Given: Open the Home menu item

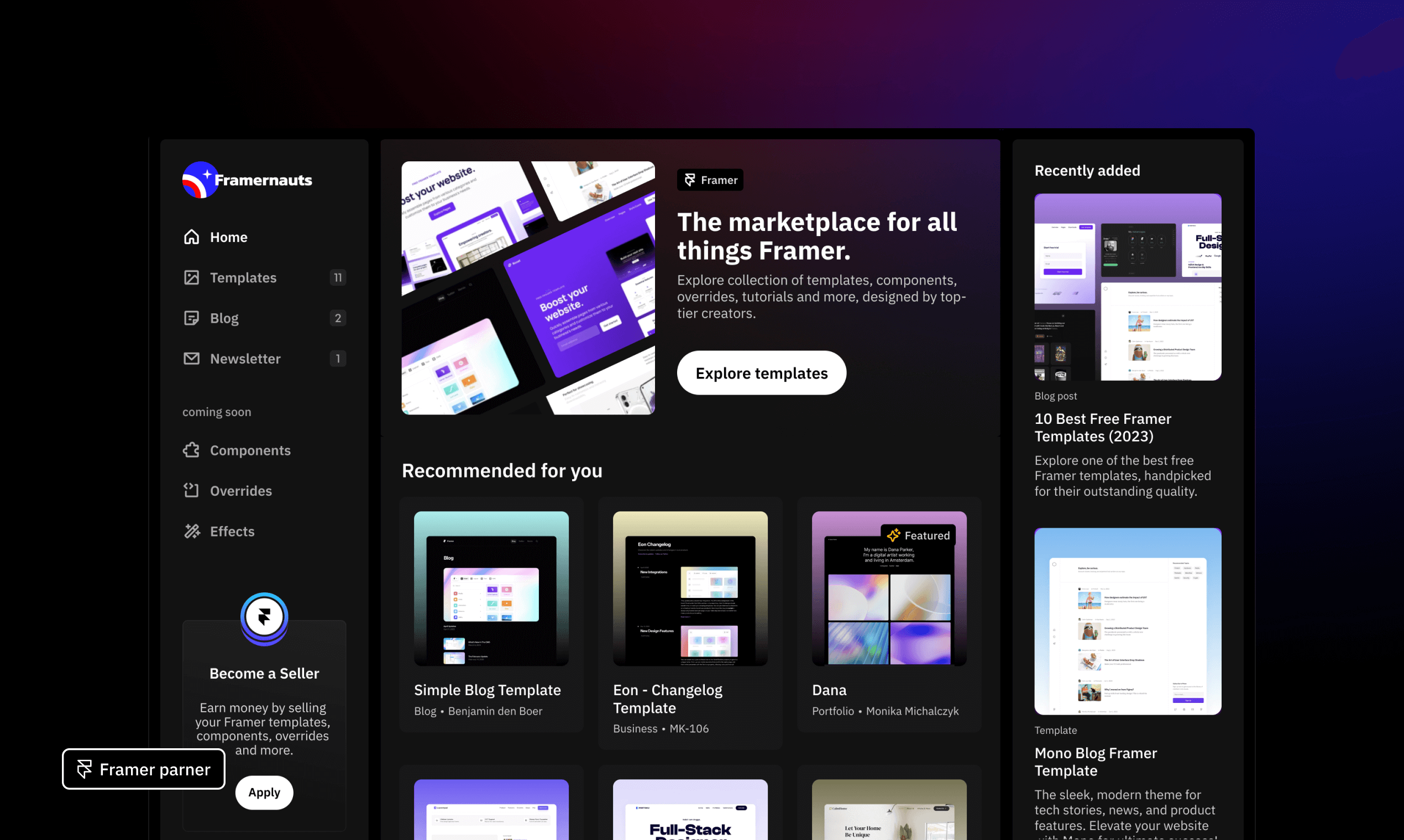Looking at the screenshot, I should click(x=264, y=237).
